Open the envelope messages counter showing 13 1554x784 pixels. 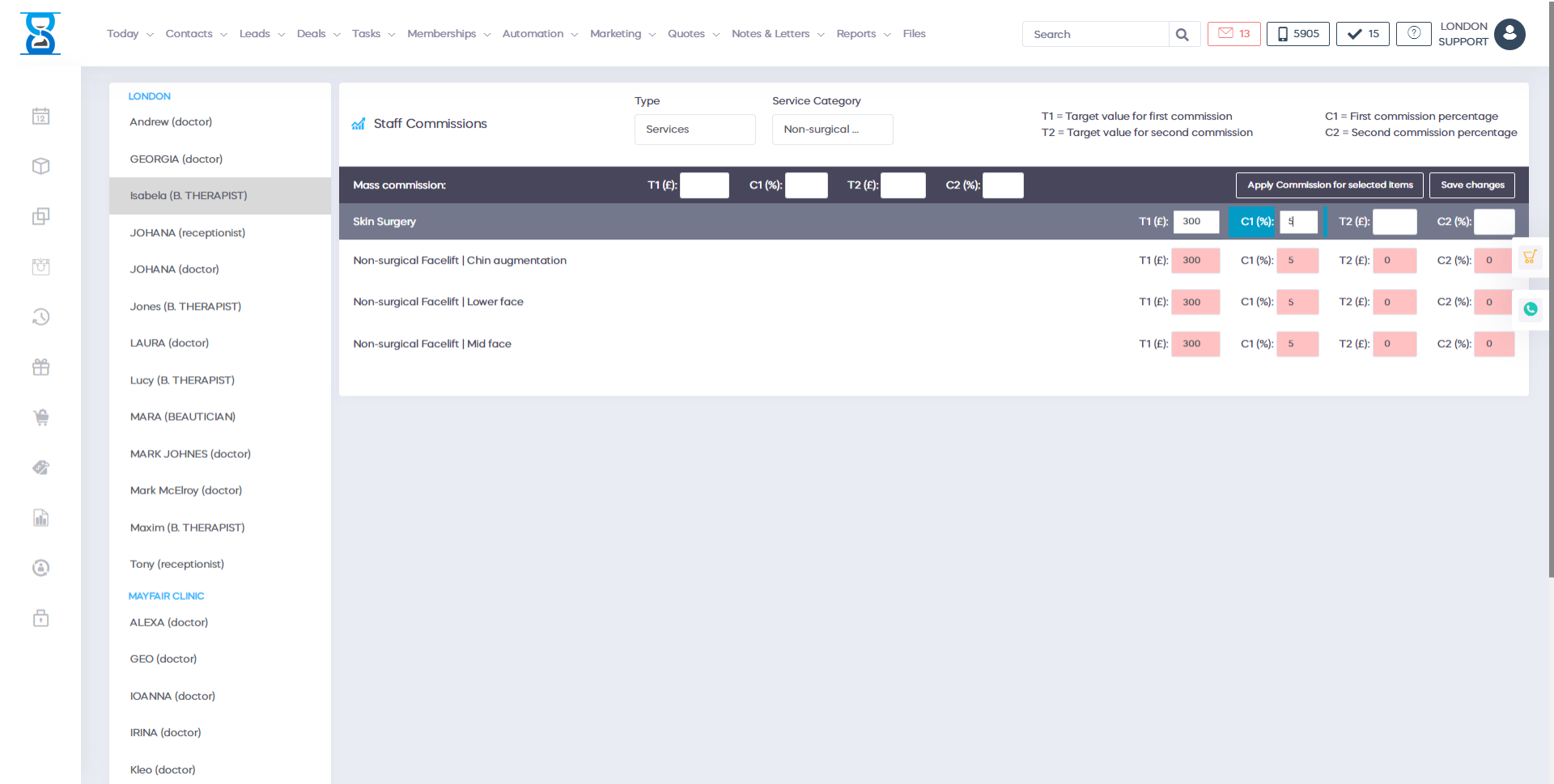pyautogui.click(x=1233, y=34)
